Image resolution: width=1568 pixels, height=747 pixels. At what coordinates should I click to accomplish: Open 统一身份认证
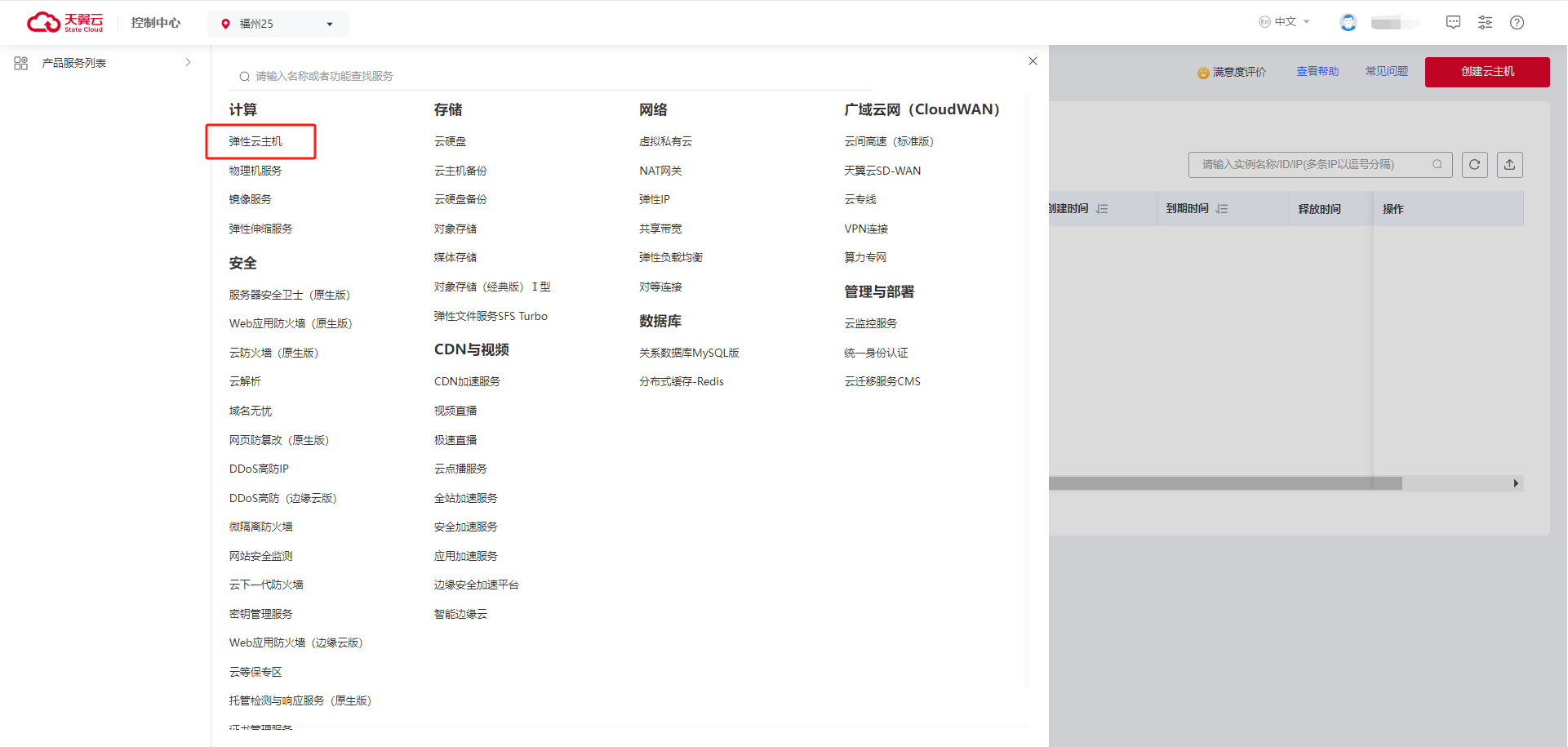coord(876,353)
